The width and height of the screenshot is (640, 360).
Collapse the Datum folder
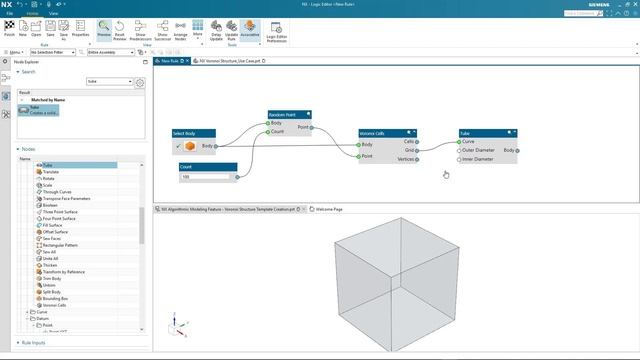[x=27, y=319]
